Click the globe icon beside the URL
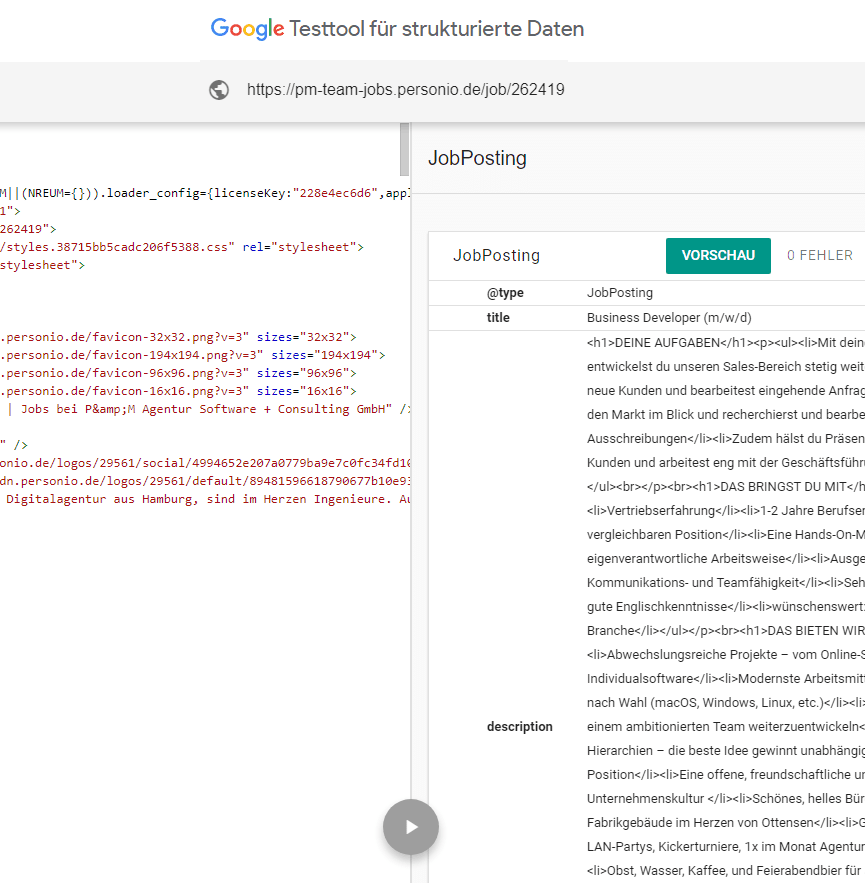 (x=219, y=90)
